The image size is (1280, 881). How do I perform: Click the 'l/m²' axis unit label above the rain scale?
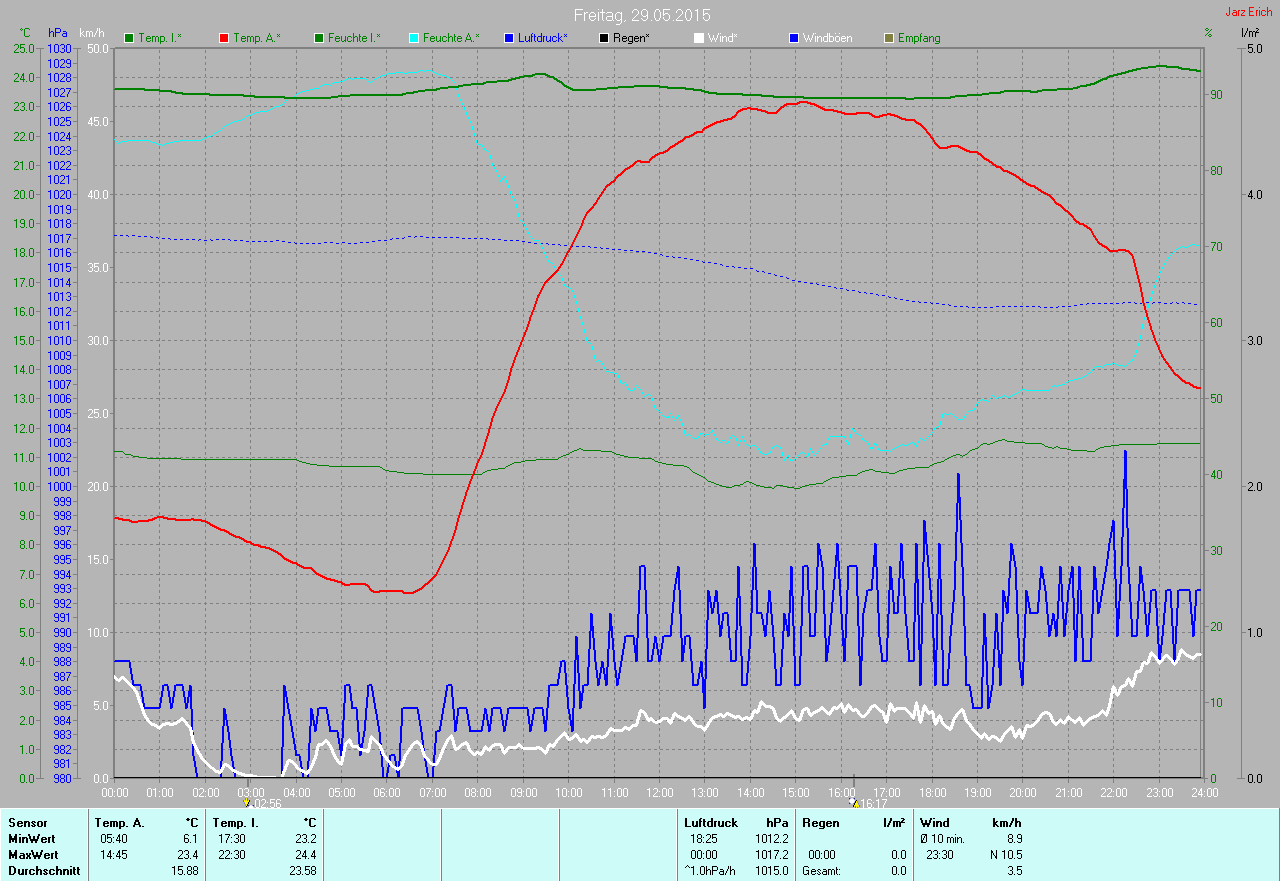point(1249,33)
